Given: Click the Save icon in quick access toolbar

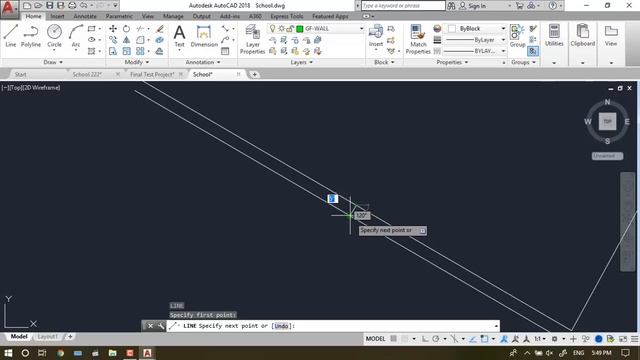Looking at the screenshot, I should [49, 5].
